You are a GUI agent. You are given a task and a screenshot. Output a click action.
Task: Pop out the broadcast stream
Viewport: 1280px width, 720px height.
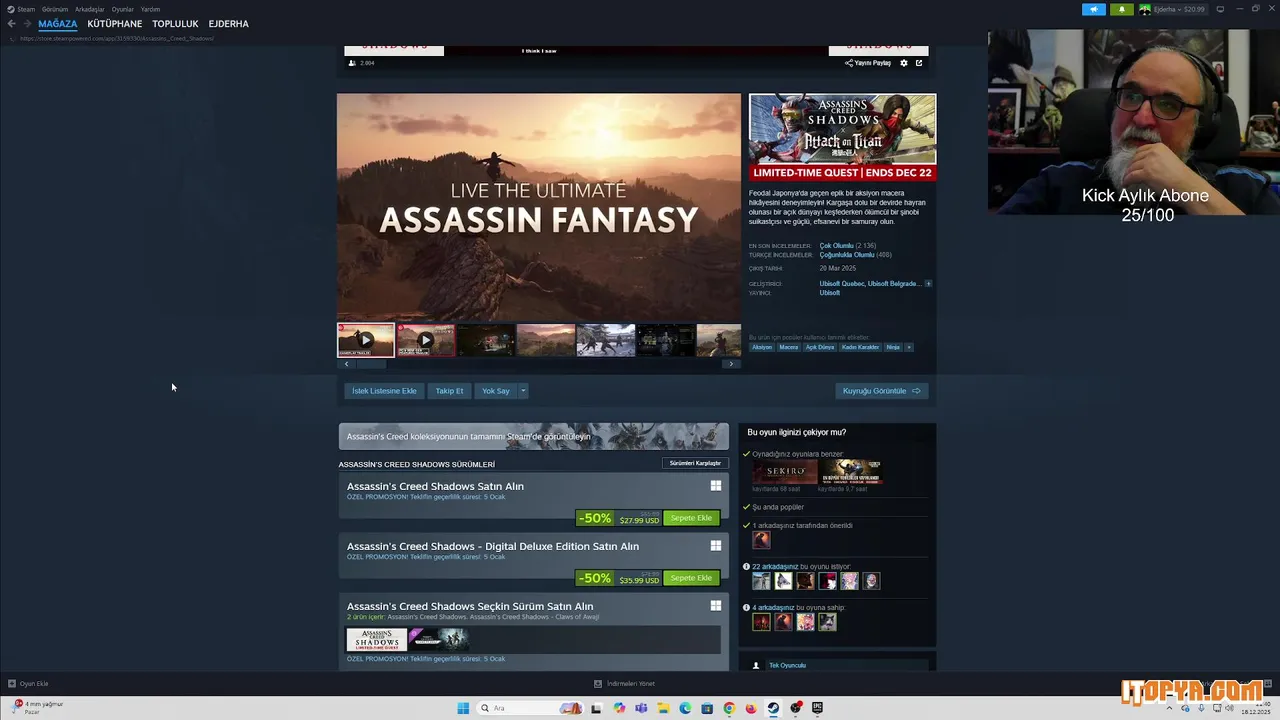point(919,63)
